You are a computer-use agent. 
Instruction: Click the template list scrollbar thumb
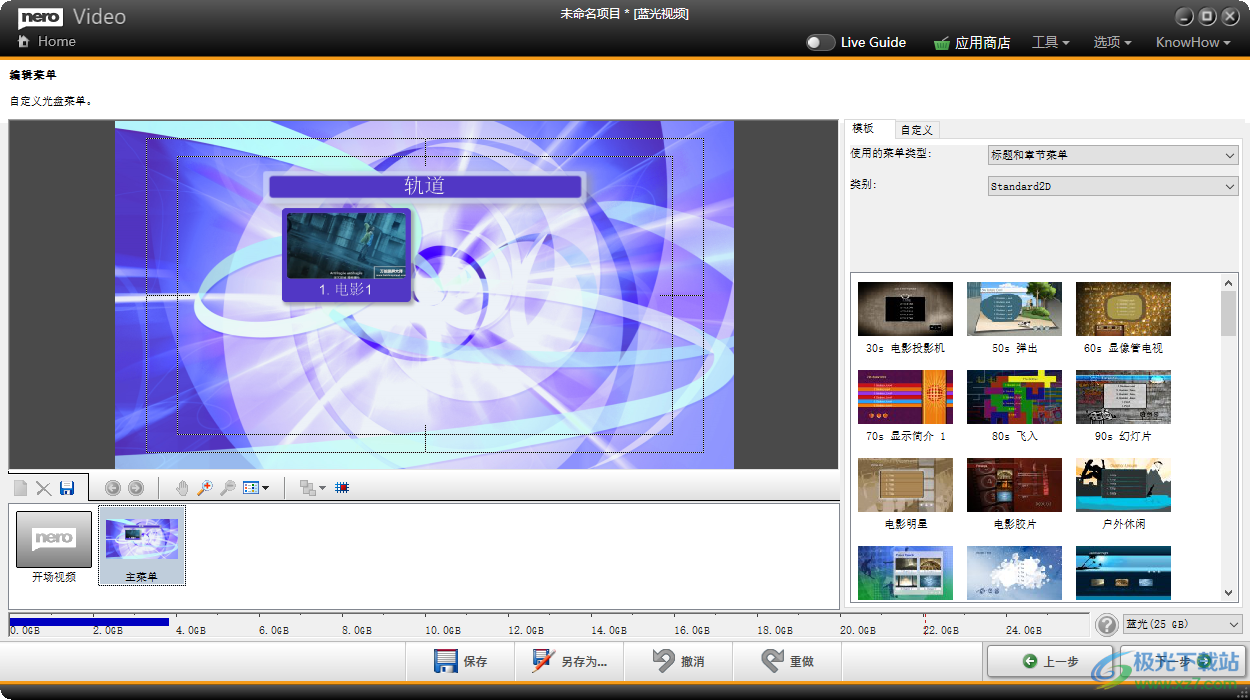tap(1228, 314)
